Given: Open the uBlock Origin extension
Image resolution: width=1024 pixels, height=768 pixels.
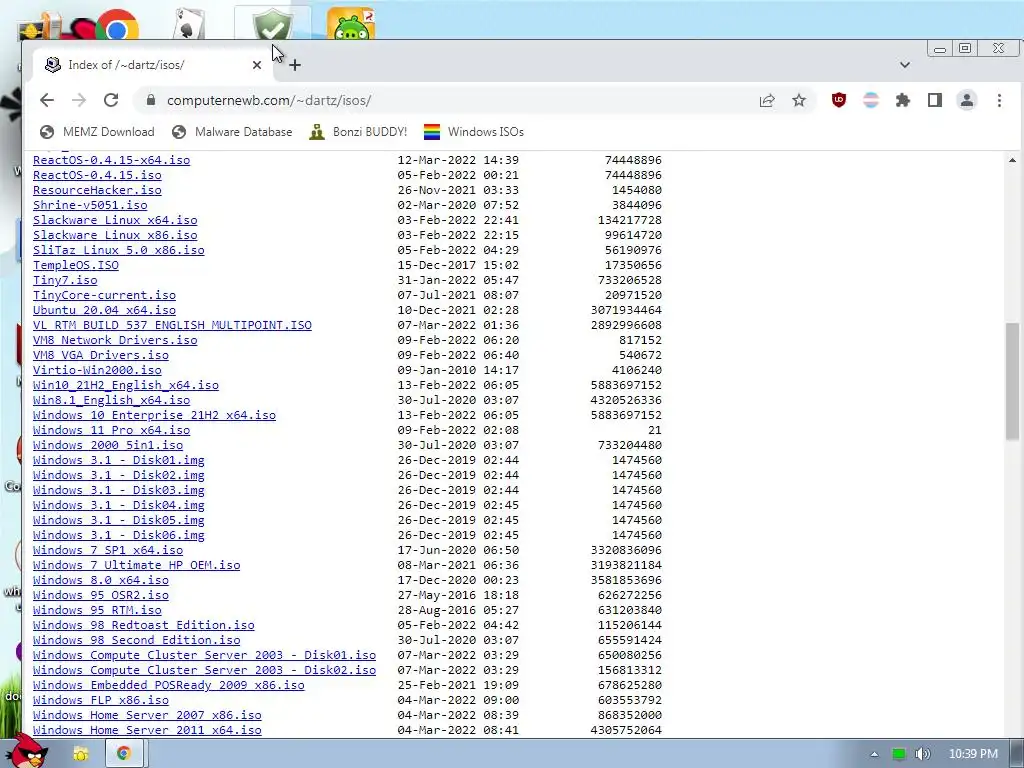Looking at the screenshot, I should pyautogui.click(x=839, y=100).
